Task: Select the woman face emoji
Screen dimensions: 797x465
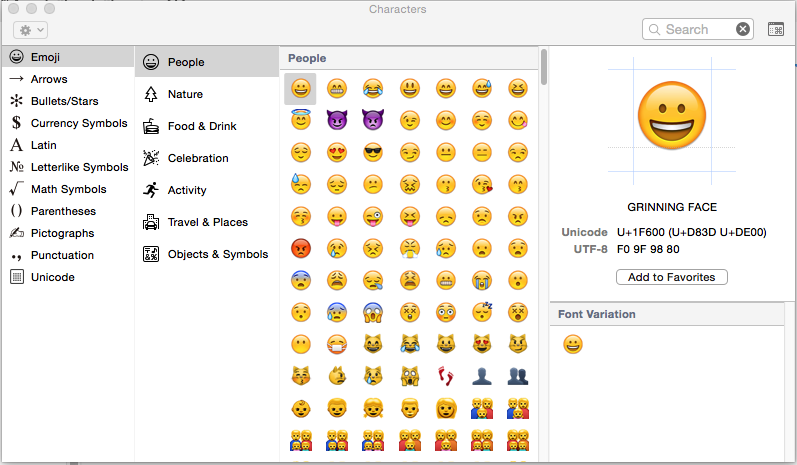Action: (446, 409)
